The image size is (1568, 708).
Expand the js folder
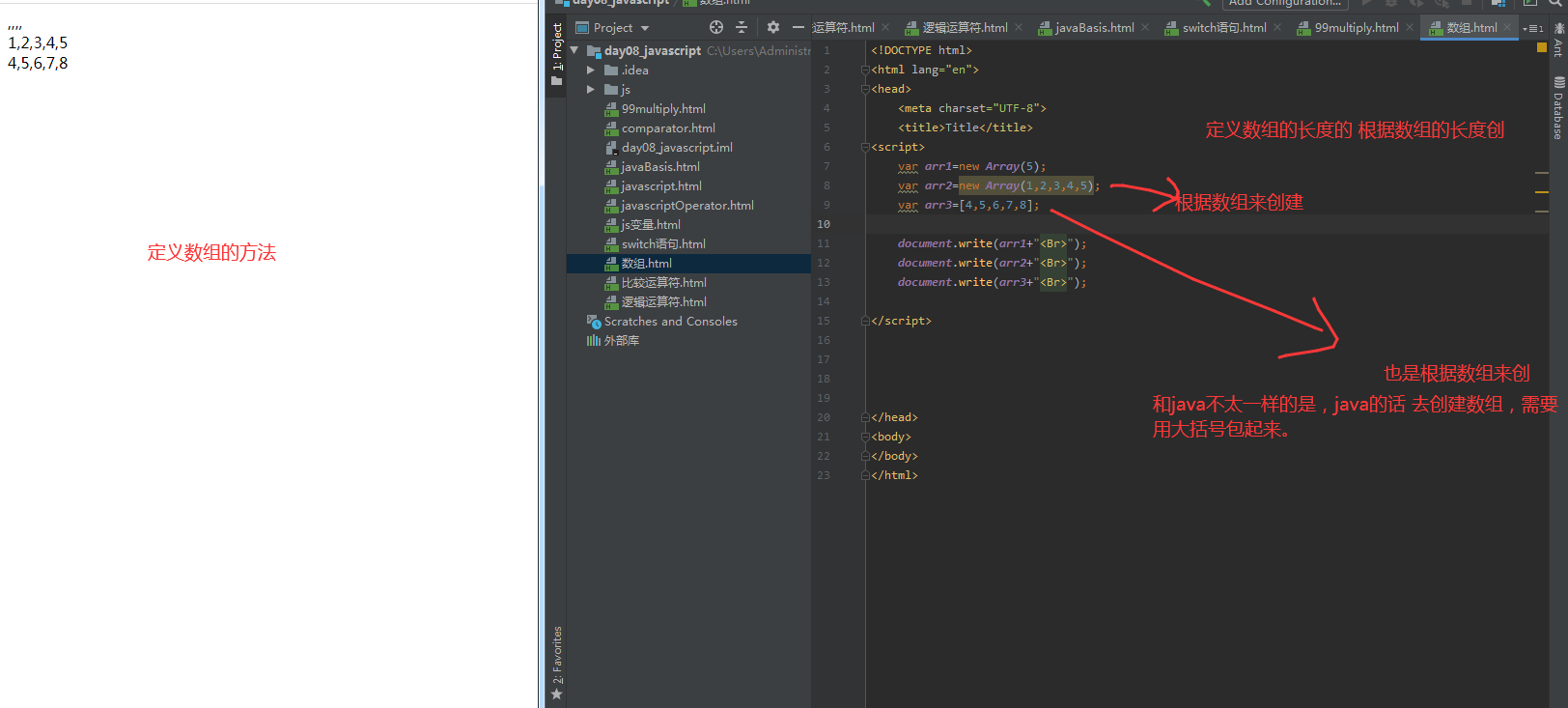pos(591,90)
